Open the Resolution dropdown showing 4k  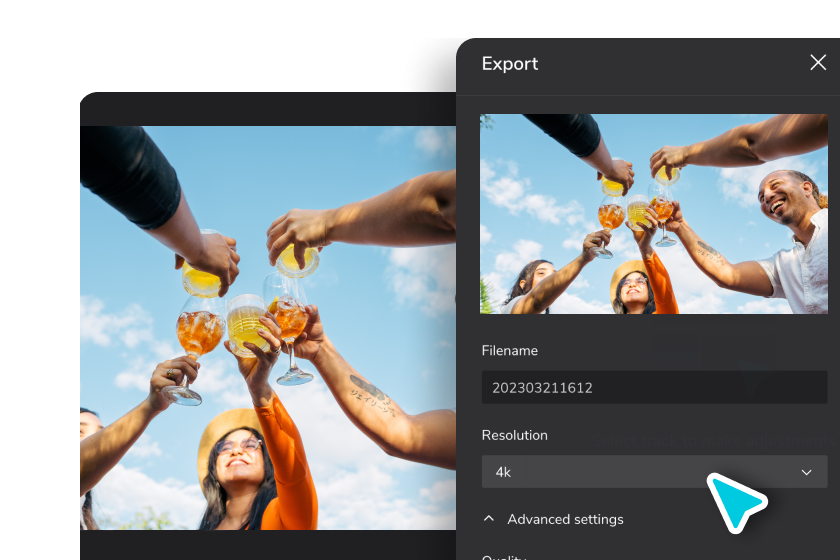654,472
